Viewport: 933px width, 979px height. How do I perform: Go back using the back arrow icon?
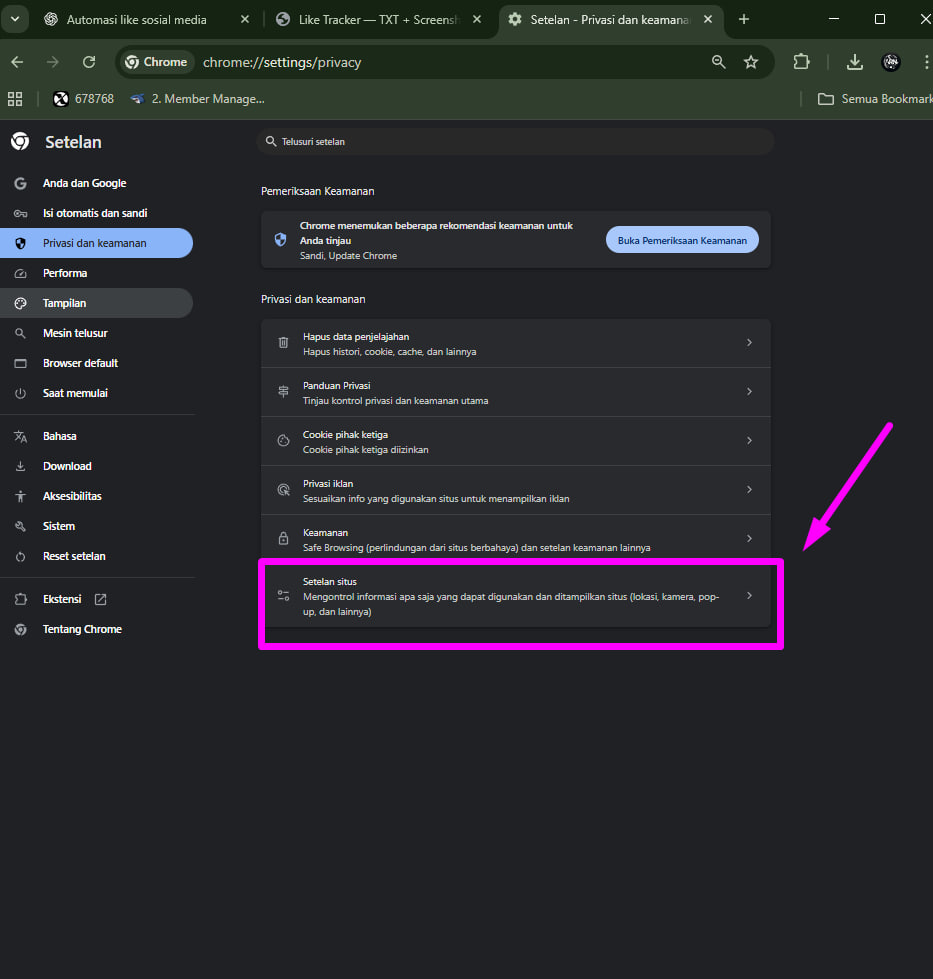[x=17, y=62]
